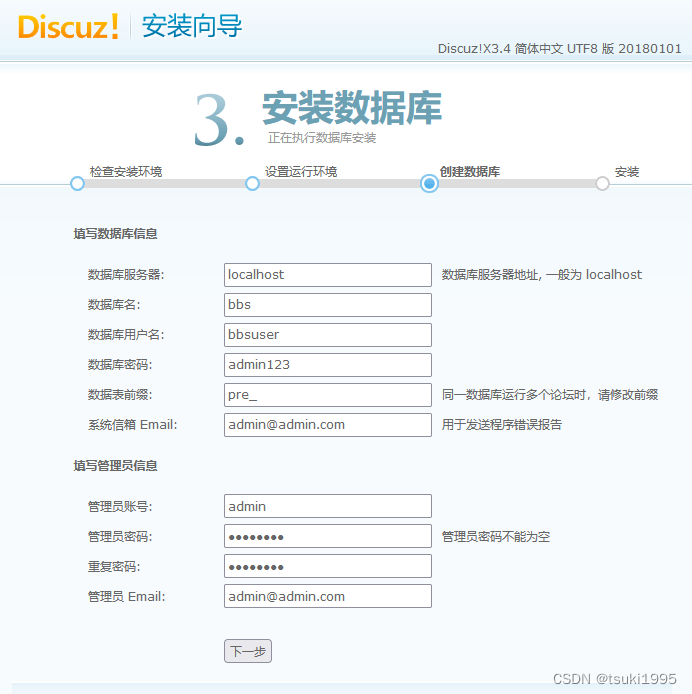
Task: Click hint 同一数据库运行多个论坛时，请修改前缀
Action: coord(550,395)
